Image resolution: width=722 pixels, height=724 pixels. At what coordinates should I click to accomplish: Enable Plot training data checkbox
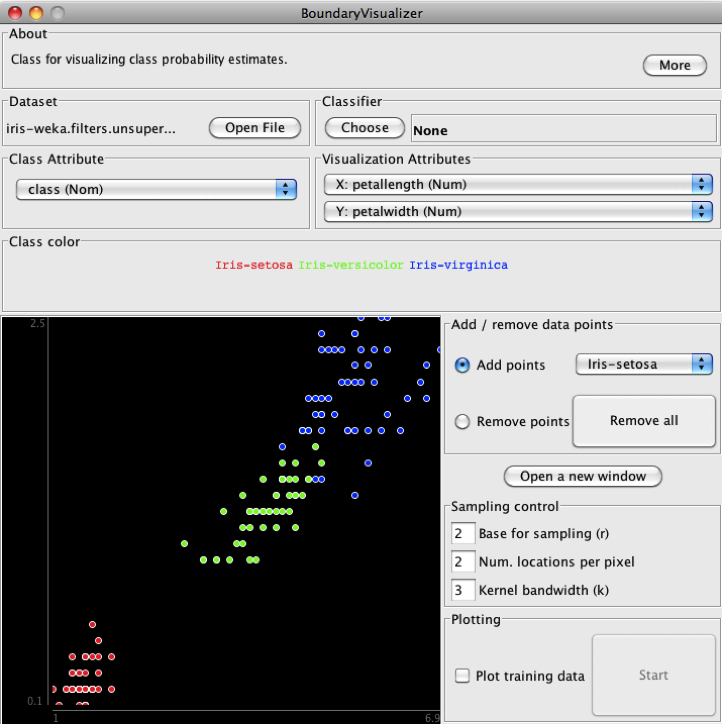pos(462,676)
